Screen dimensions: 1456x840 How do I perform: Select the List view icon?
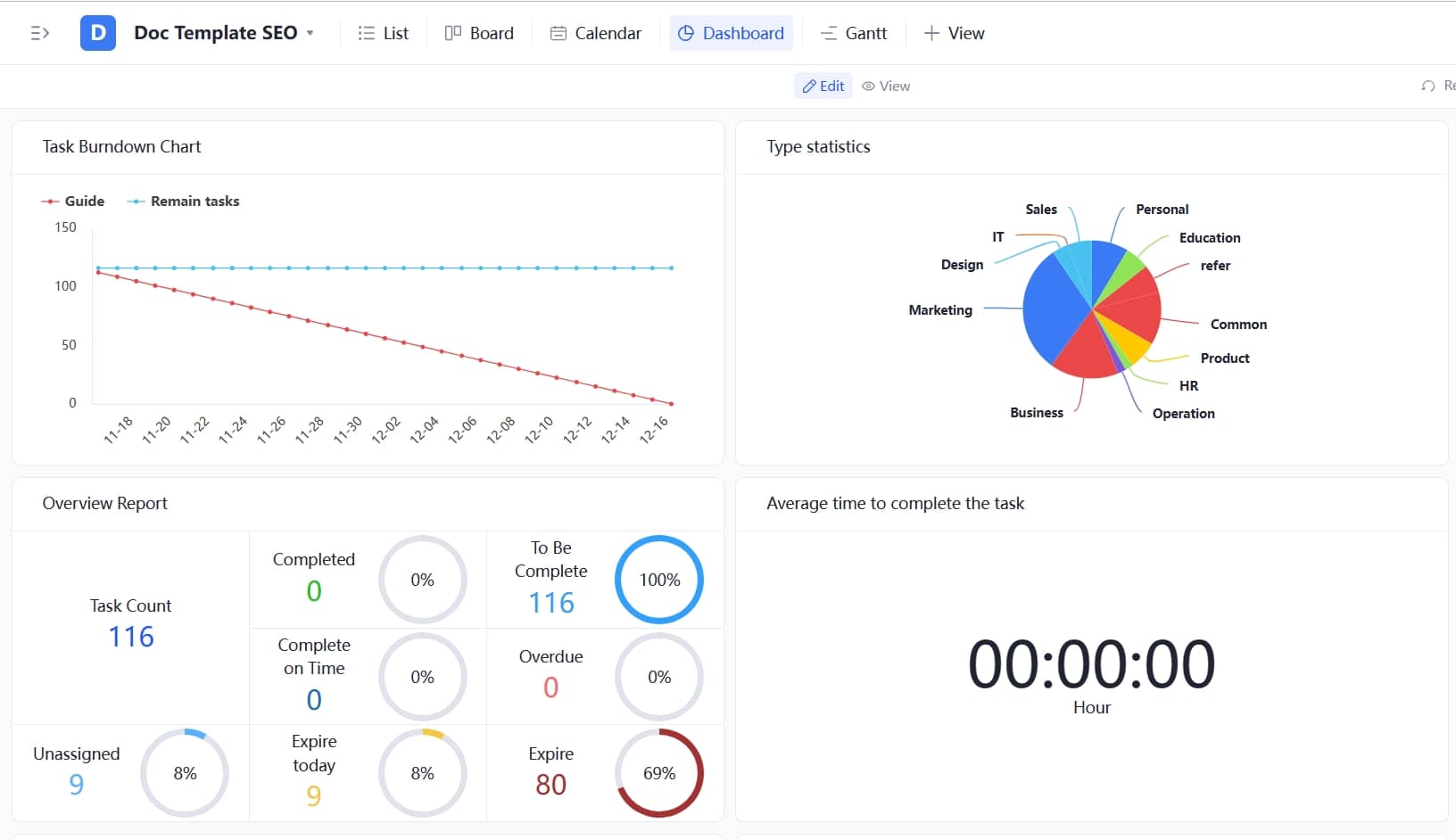(x=365, y=32)
